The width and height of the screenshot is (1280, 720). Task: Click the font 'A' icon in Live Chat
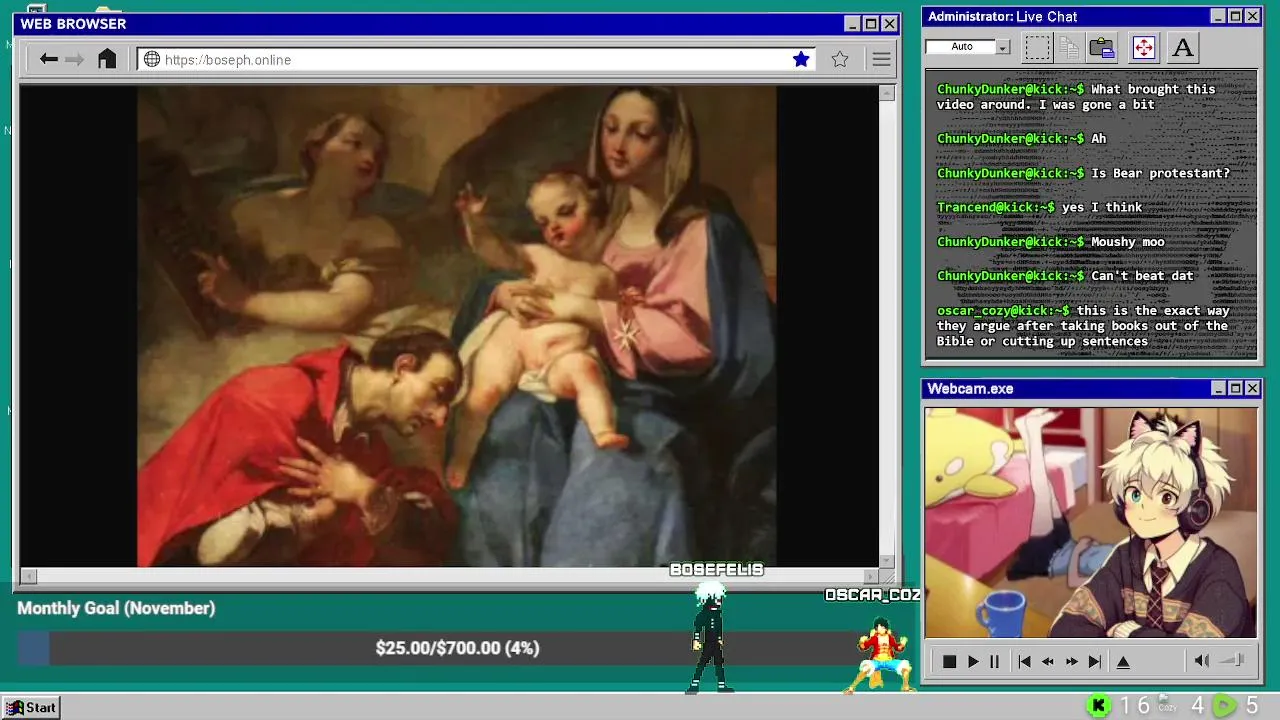tap(1182, 47)
